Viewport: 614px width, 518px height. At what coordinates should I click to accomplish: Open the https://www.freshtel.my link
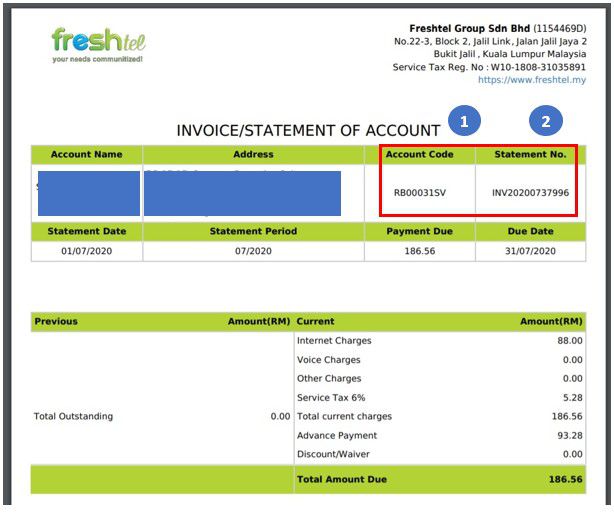[532, 80]
